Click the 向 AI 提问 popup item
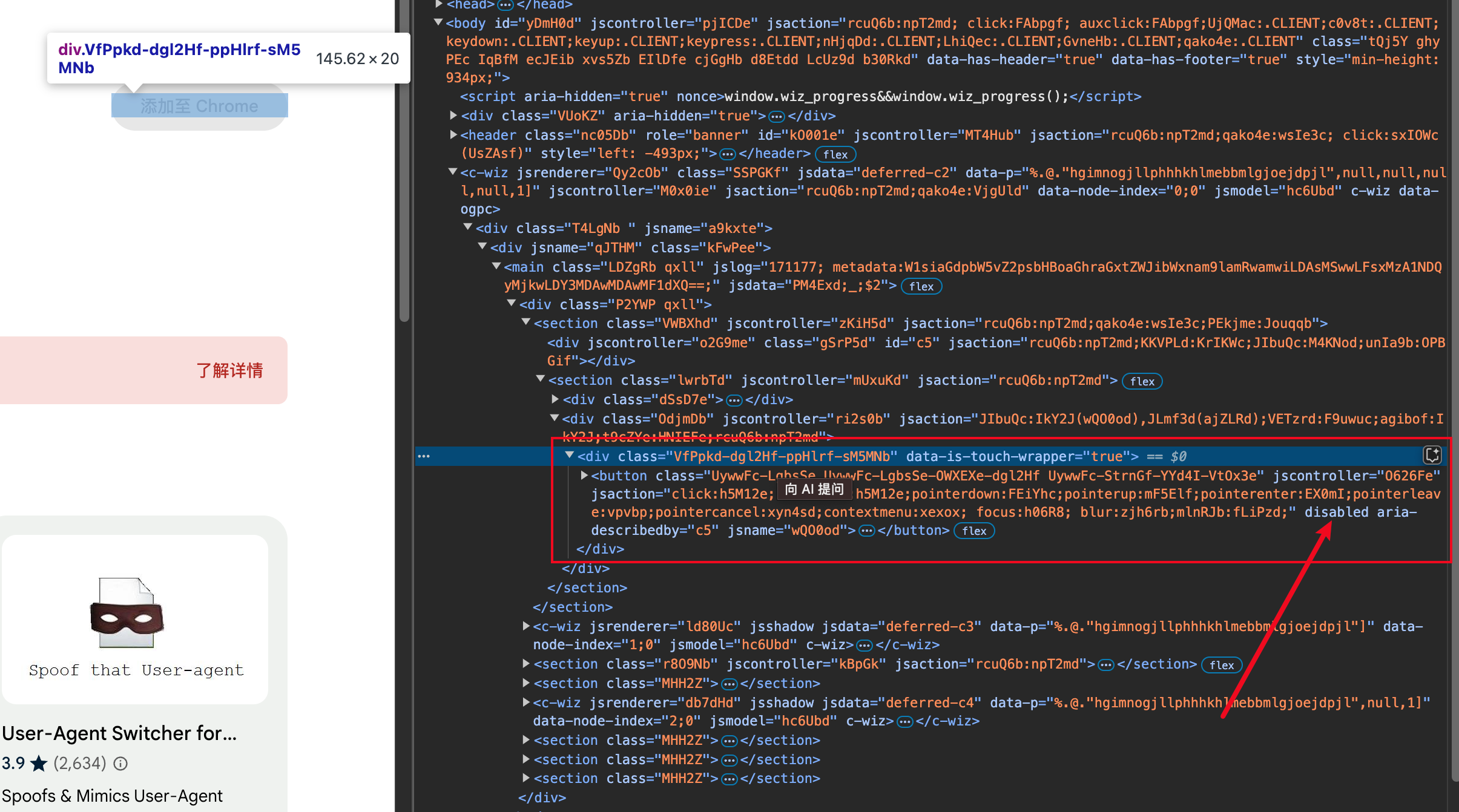 pos(814,489)
